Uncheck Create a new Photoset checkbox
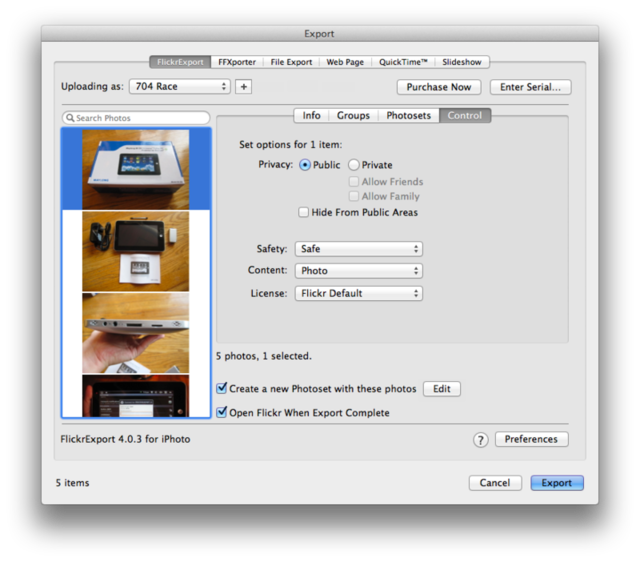This screenshot has width=640, height=562. point(222,388)
